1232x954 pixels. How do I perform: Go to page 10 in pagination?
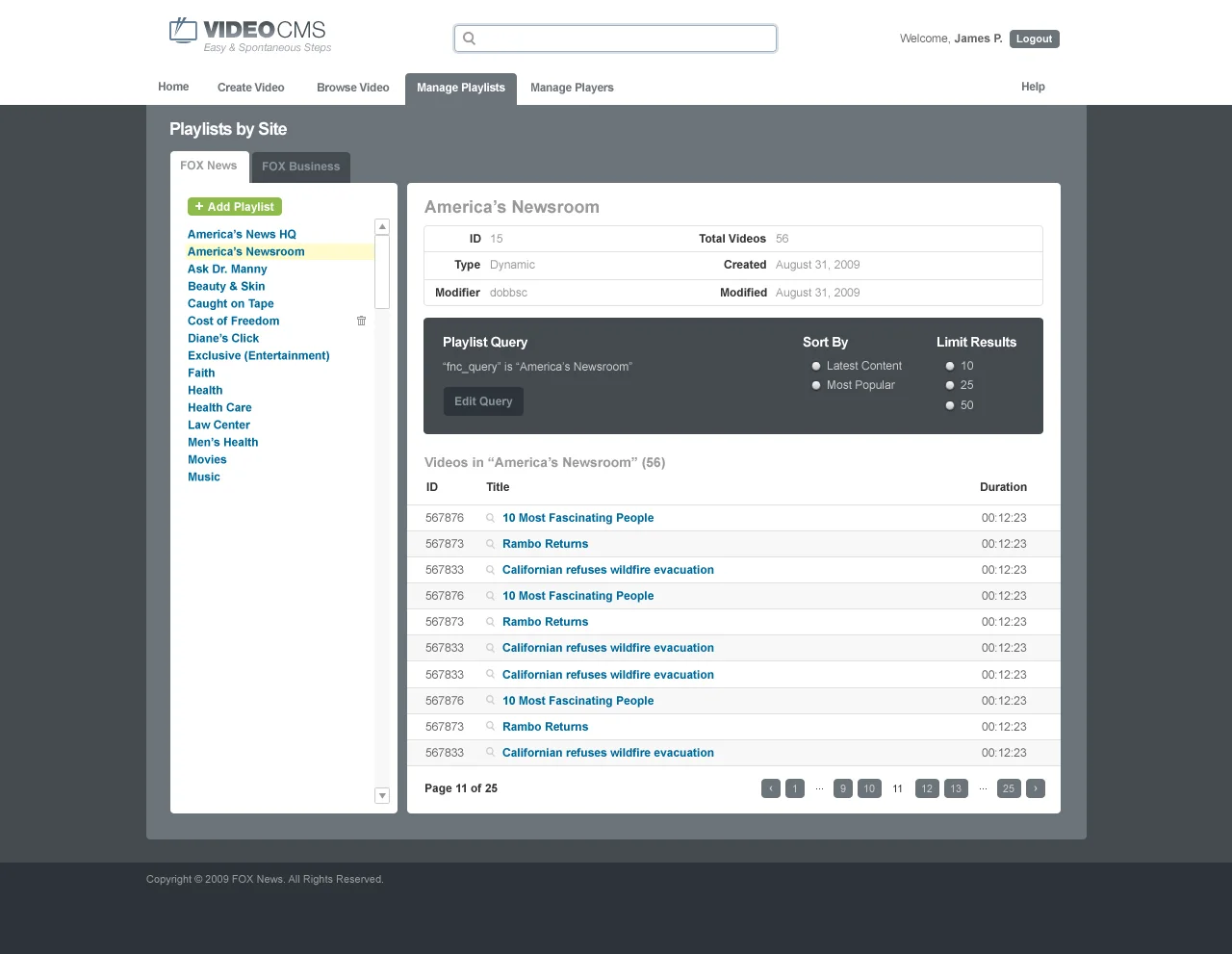[869, 788]
